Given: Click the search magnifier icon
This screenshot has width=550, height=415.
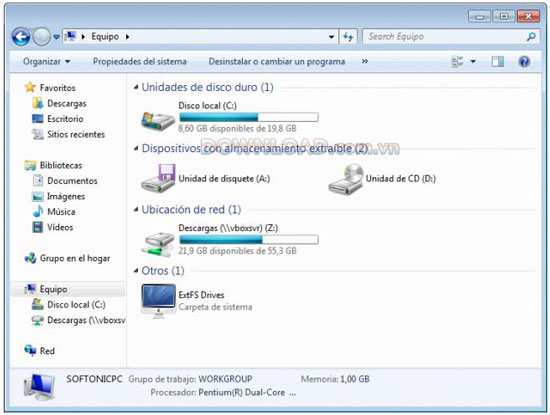Looking at the screenshot, I should coord(531,36).
